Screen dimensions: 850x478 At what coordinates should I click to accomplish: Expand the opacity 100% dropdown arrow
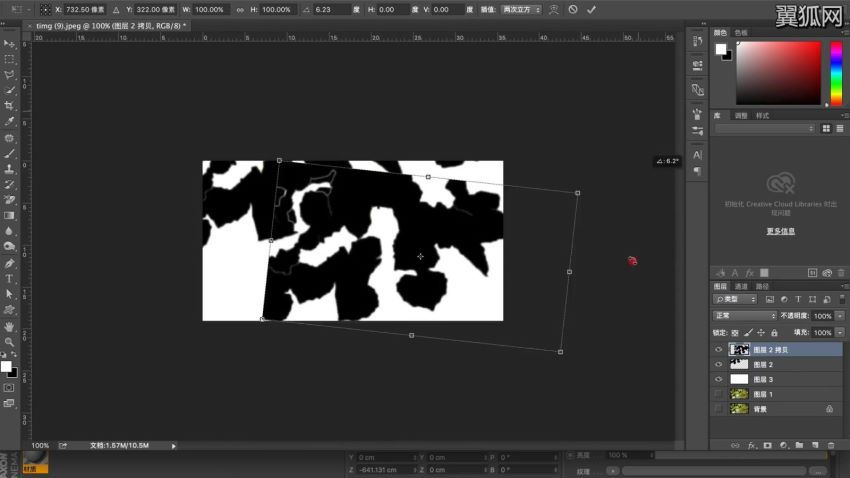[839, 316]
